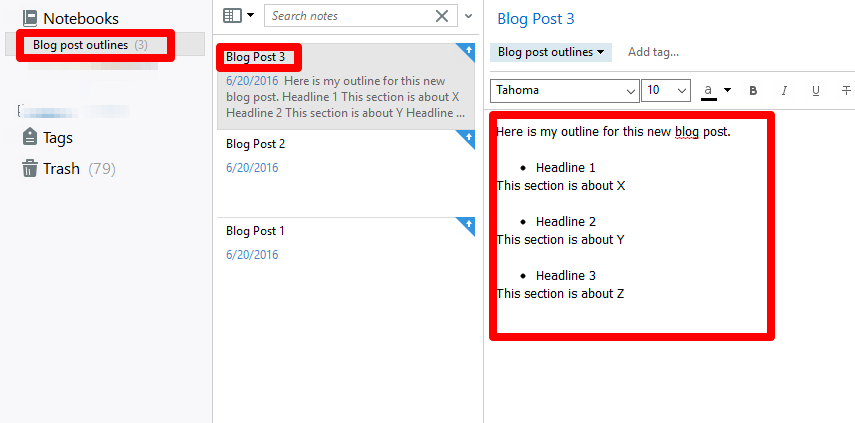Toggle strikethrough formatting

846,91
